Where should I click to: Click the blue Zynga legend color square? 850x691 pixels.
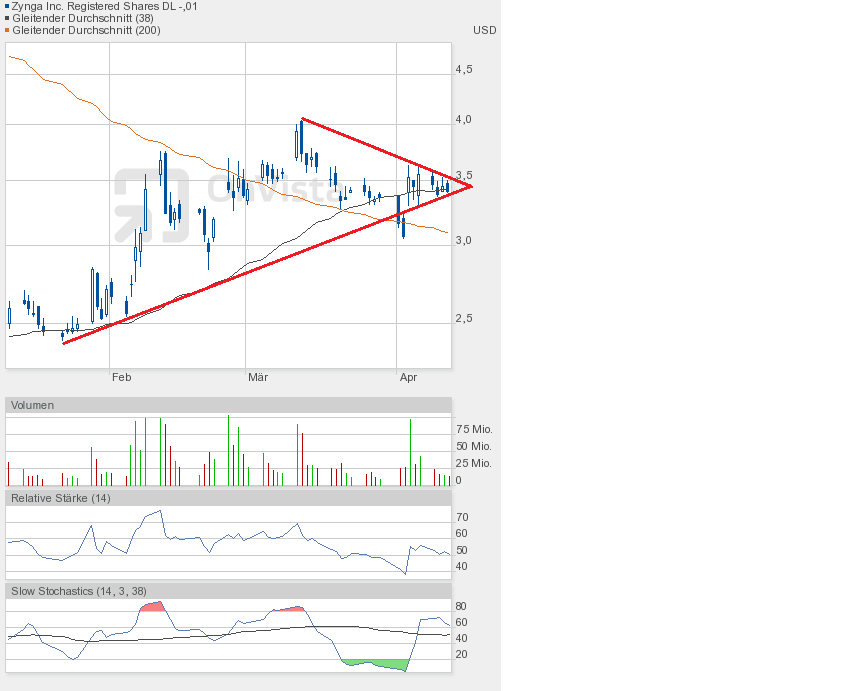tap(7, 6)
